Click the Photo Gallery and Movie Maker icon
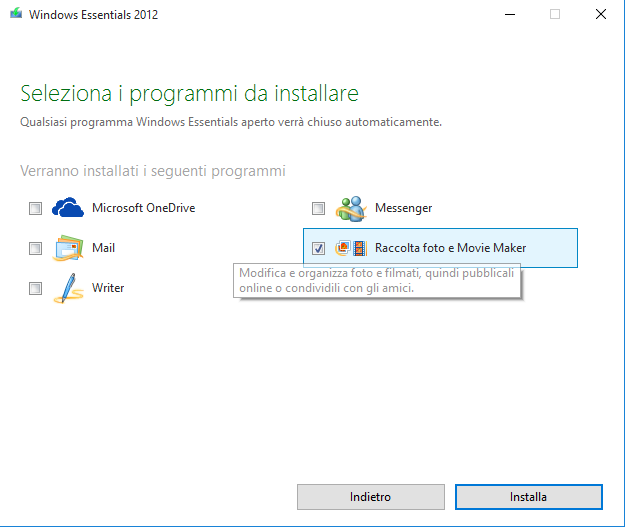Viewport: 625px width, 527px height. point(351,248)
